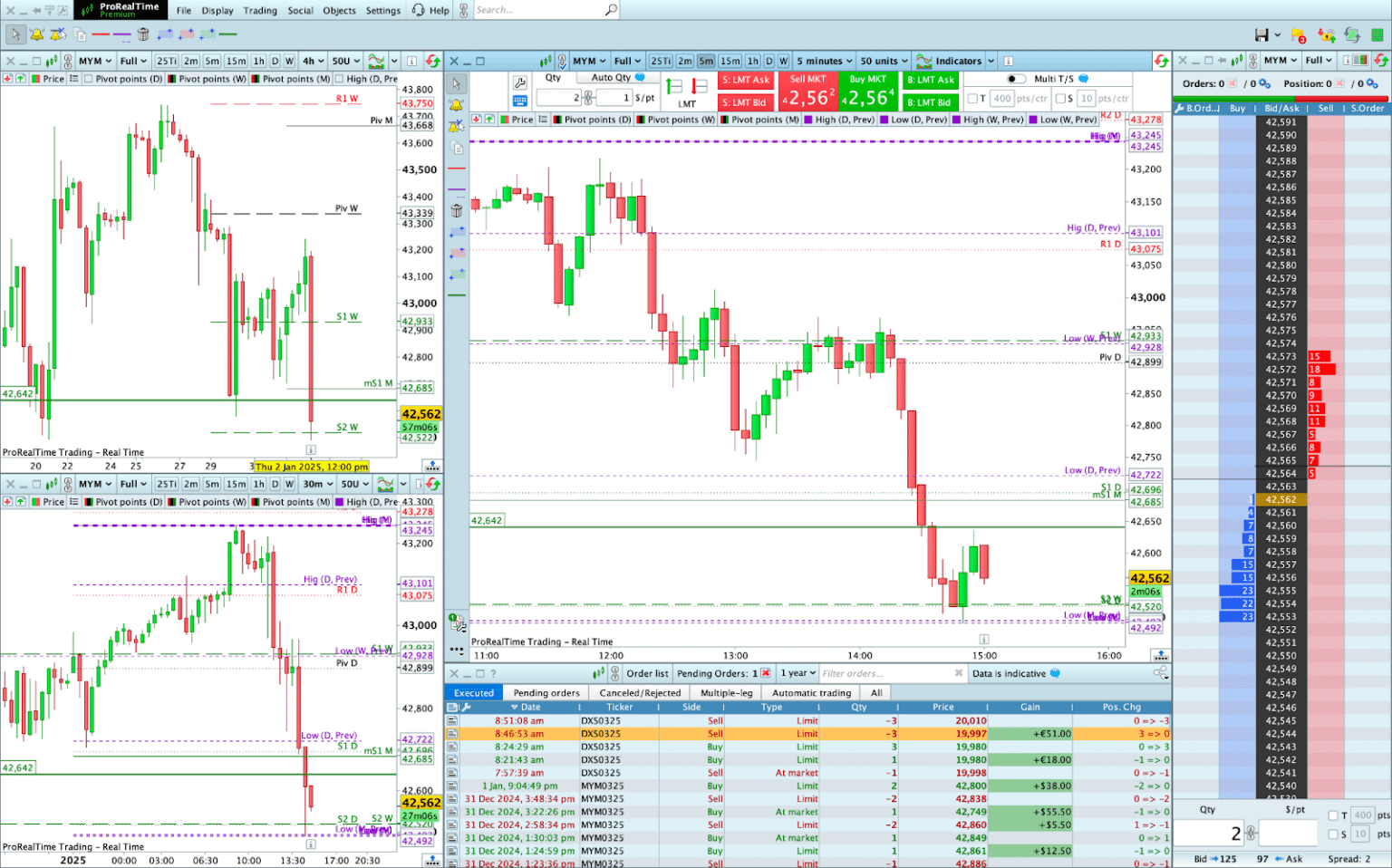Open the 1 year period dropdown
1392x868 pixels.
pos(796,673)
